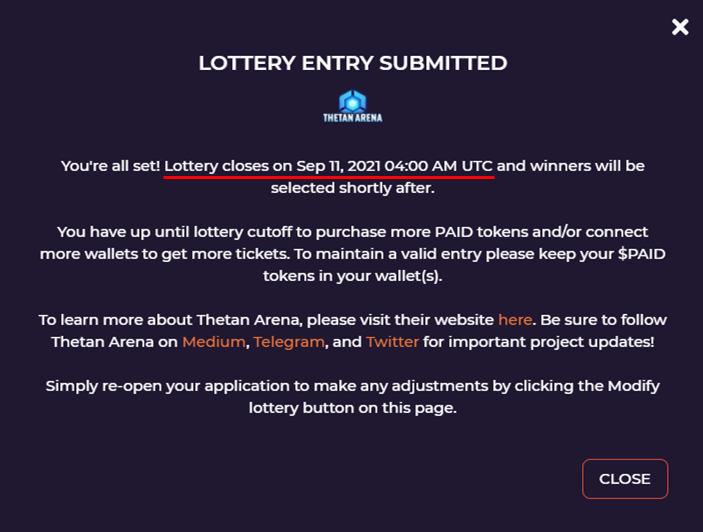Click the lottery button on this page line

(x=353, y=408)
